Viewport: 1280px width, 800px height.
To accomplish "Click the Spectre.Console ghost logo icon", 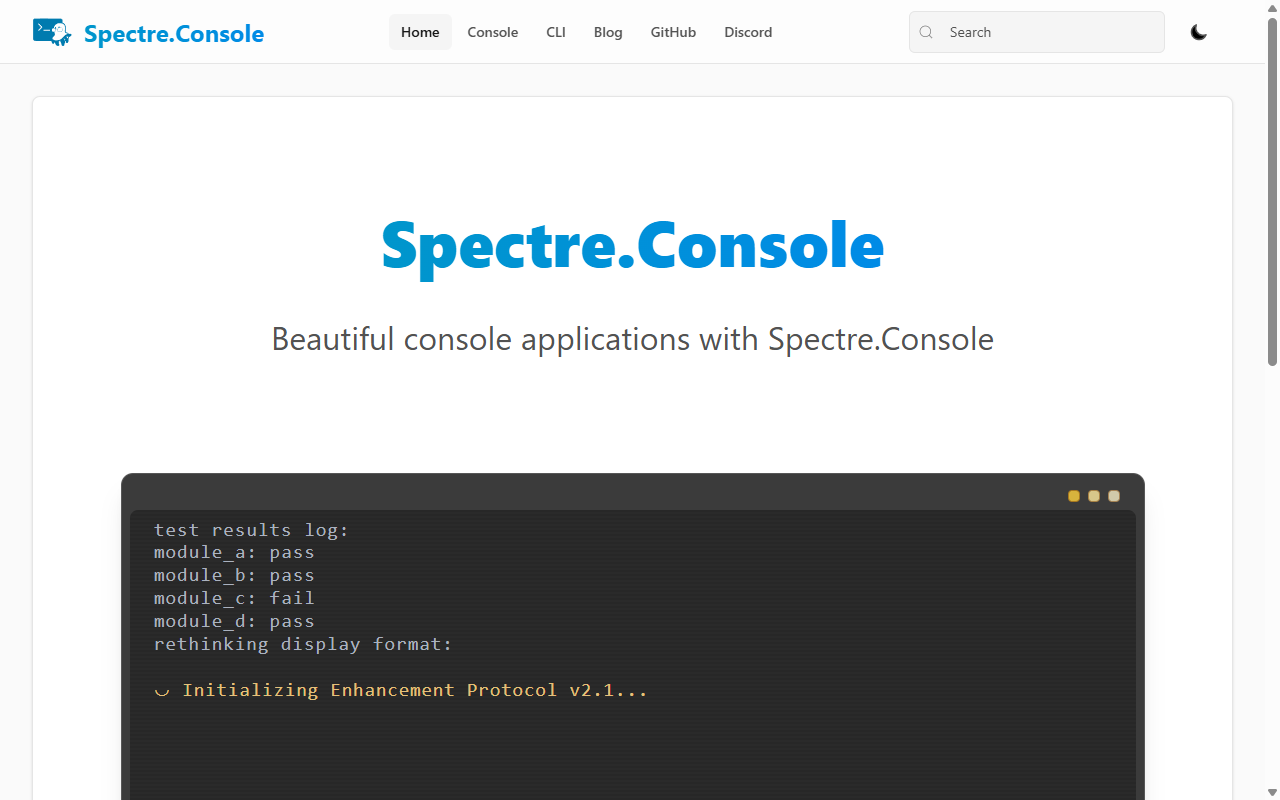I will tap(52, 32).
